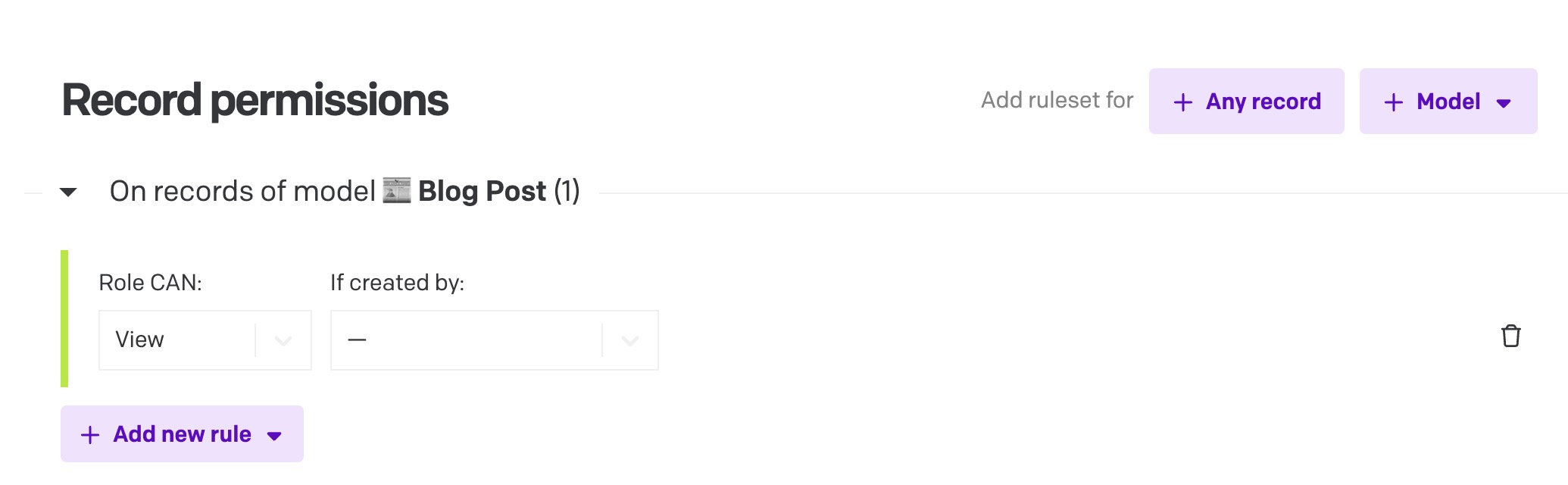Click the plus icon in Add new rule
Screen dimensions: 1568x485
click(91, 433)
